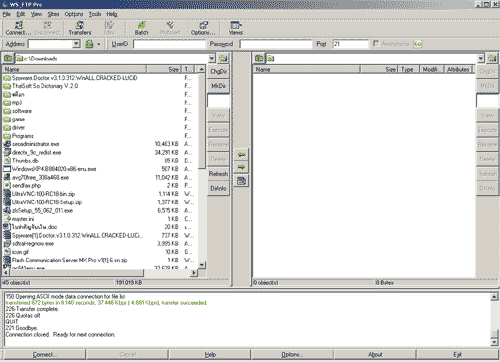Expand the local path dropdown

[212, 58]
